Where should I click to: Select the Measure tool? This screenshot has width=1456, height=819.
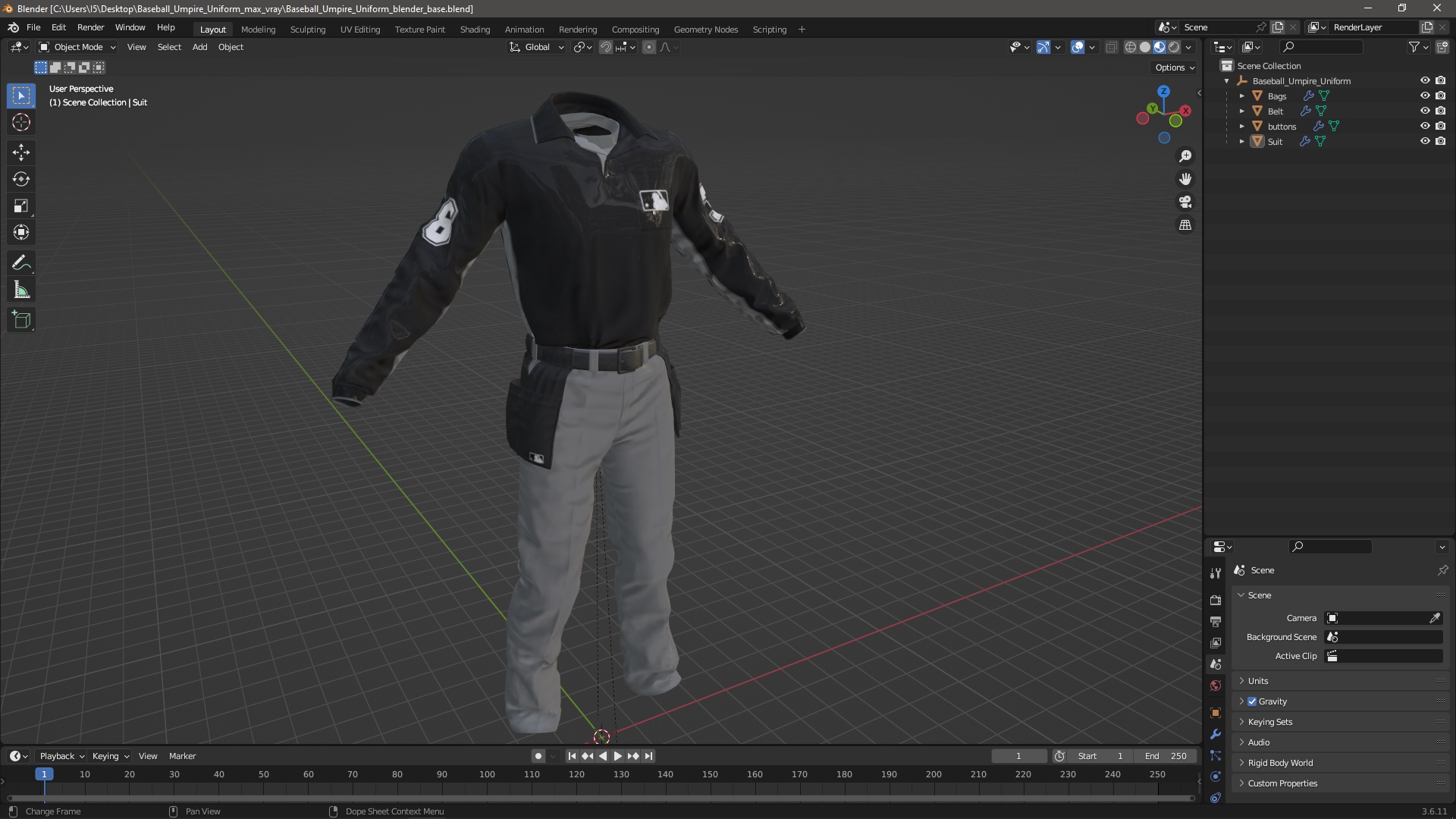[21, 290]
